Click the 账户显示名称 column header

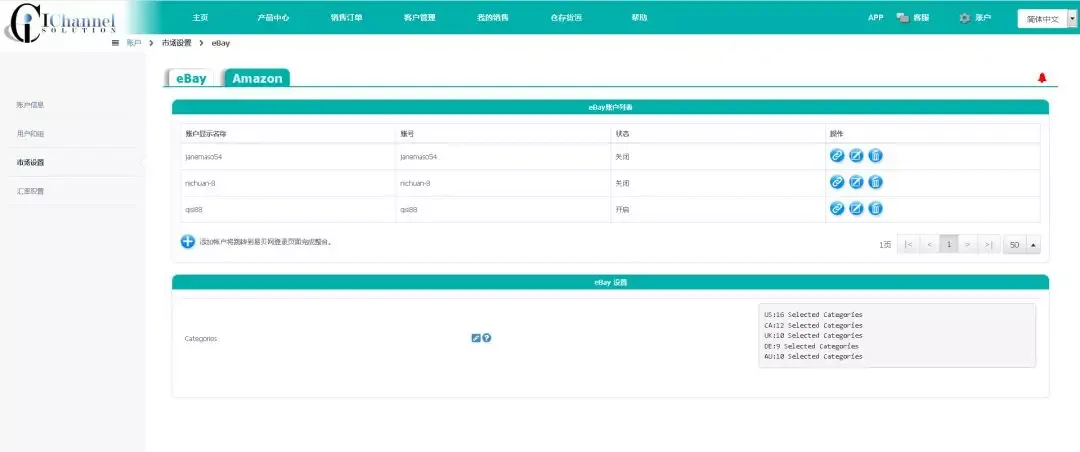click(x=204, y=133)
